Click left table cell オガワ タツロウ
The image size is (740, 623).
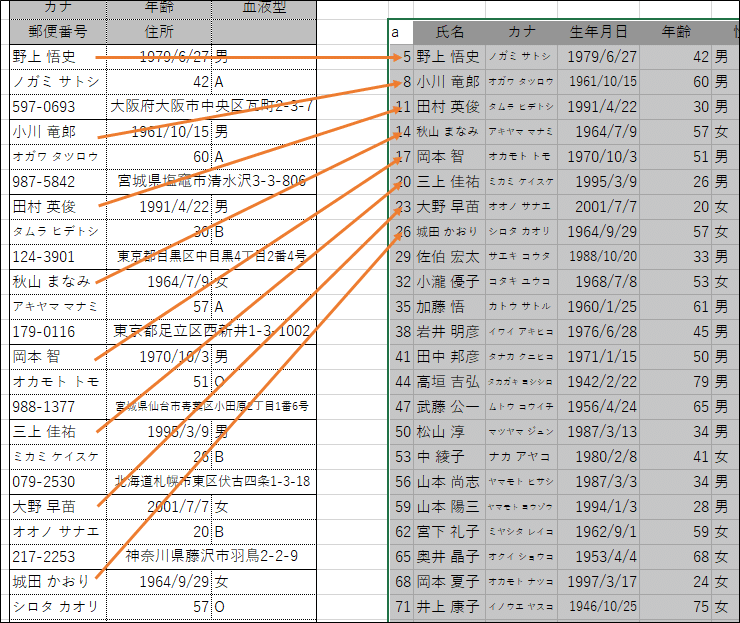[58, 157]
